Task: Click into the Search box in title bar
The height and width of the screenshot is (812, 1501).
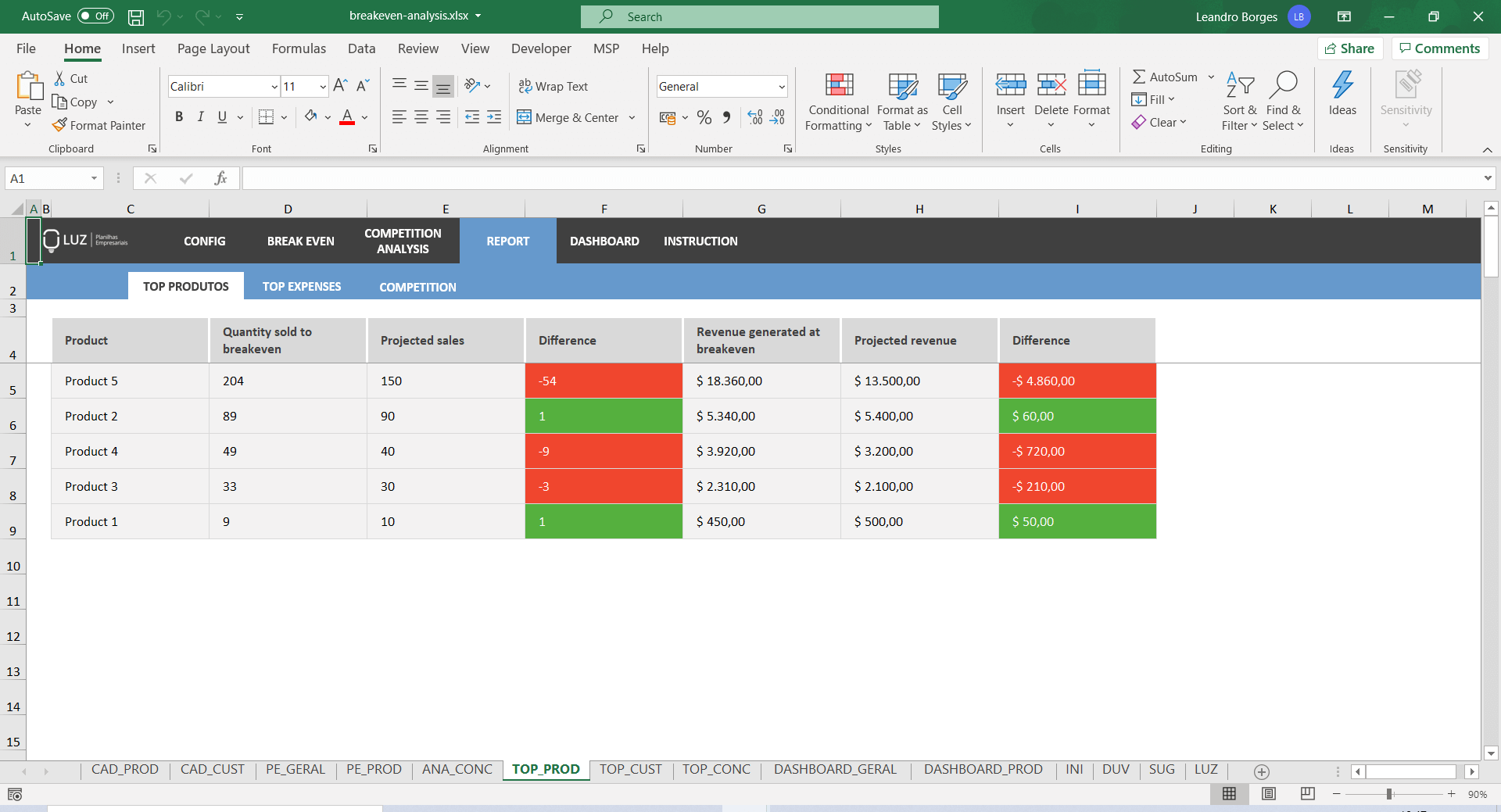Action: coord(759,16)
